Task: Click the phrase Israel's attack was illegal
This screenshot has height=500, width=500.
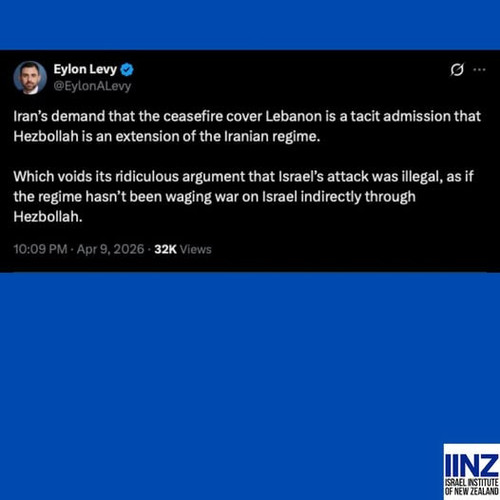Action: tap(361, 177)
